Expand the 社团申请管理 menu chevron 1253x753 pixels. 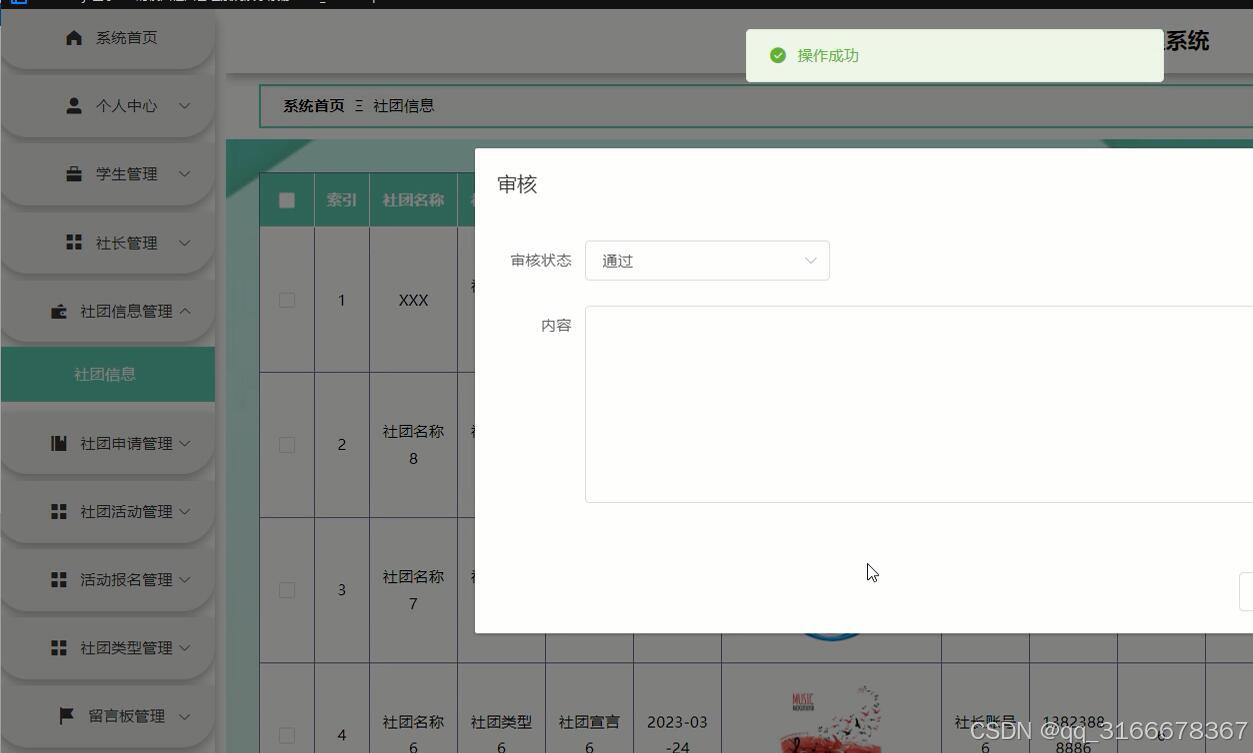[x=184, y=443]
